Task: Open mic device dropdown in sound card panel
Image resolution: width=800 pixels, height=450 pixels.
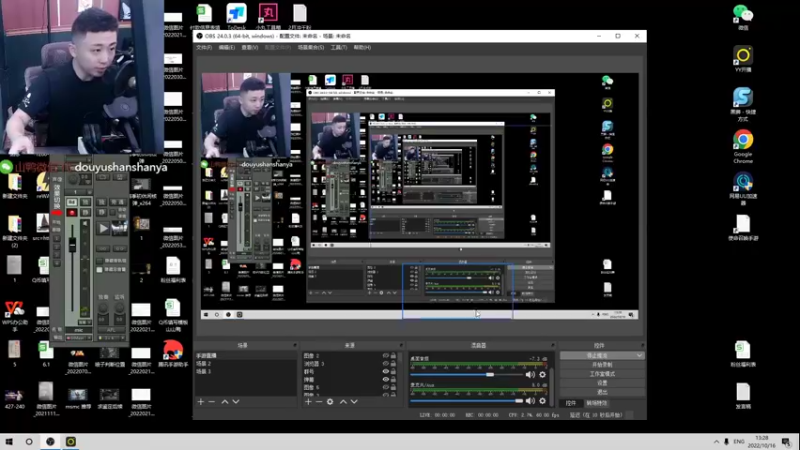Action: (x=79, y=338)
